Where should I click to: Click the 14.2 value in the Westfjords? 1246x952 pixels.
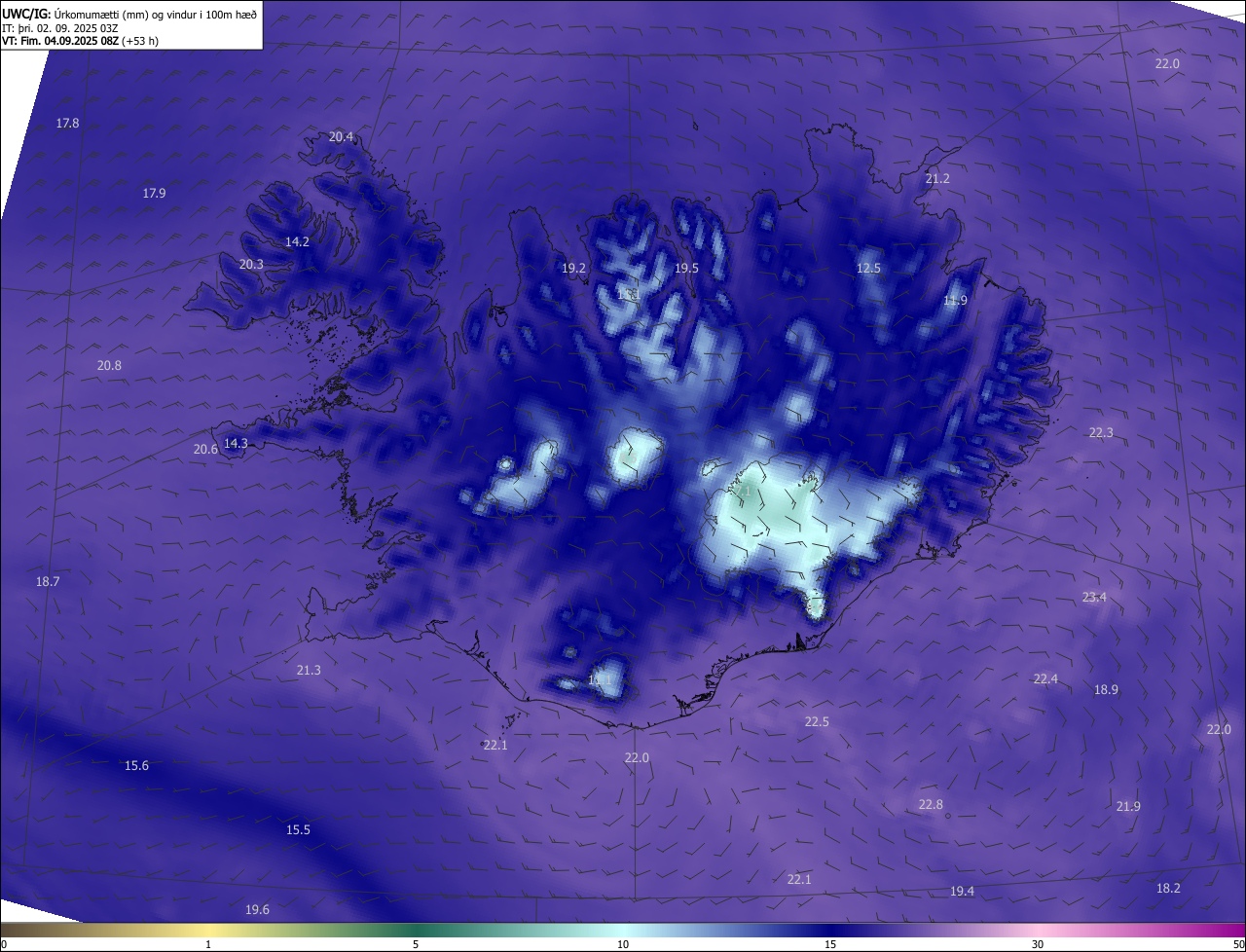(298, 242)
